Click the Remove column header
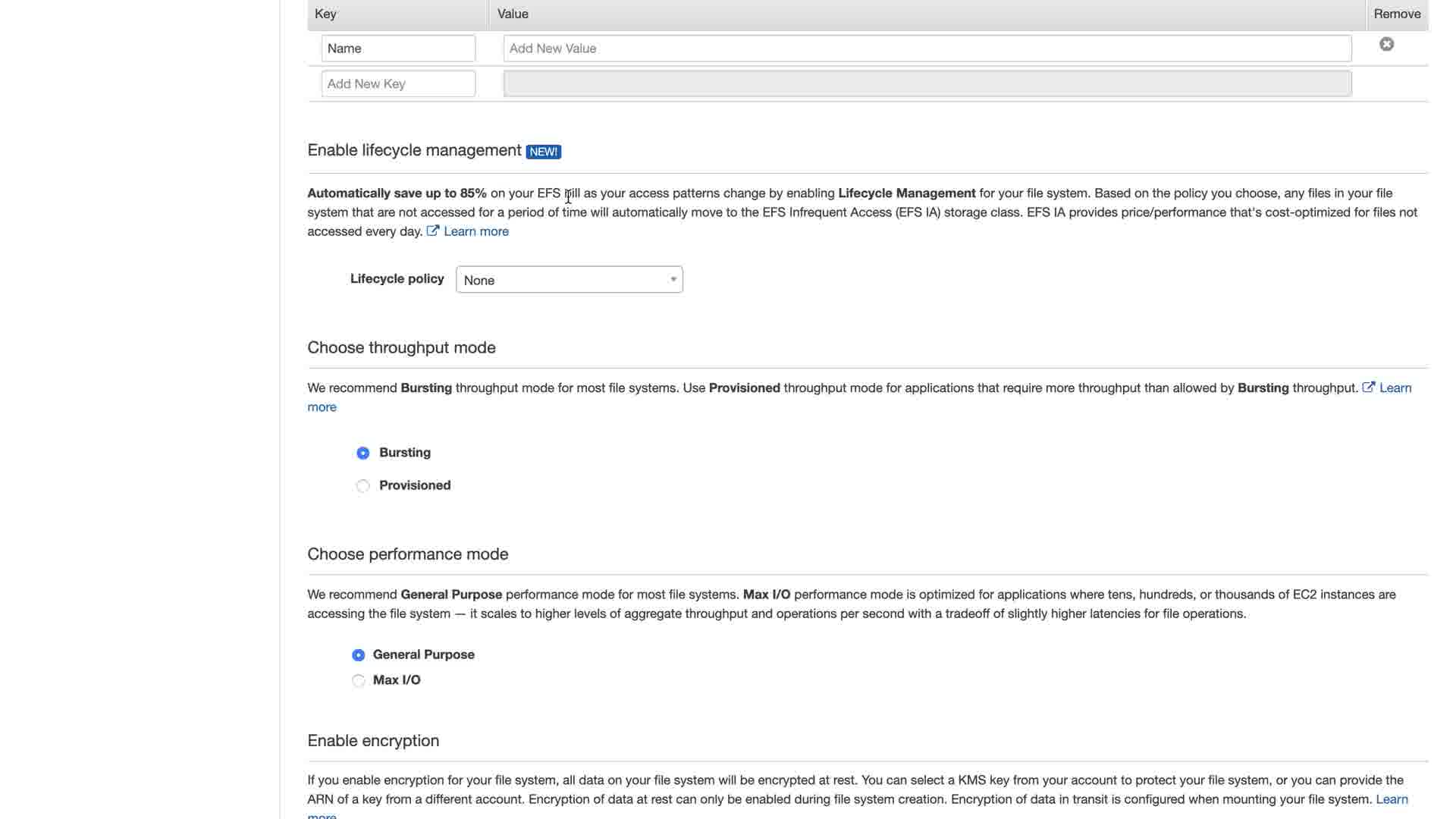This screenshot has width=1456, height=819. click(1397, 14)
